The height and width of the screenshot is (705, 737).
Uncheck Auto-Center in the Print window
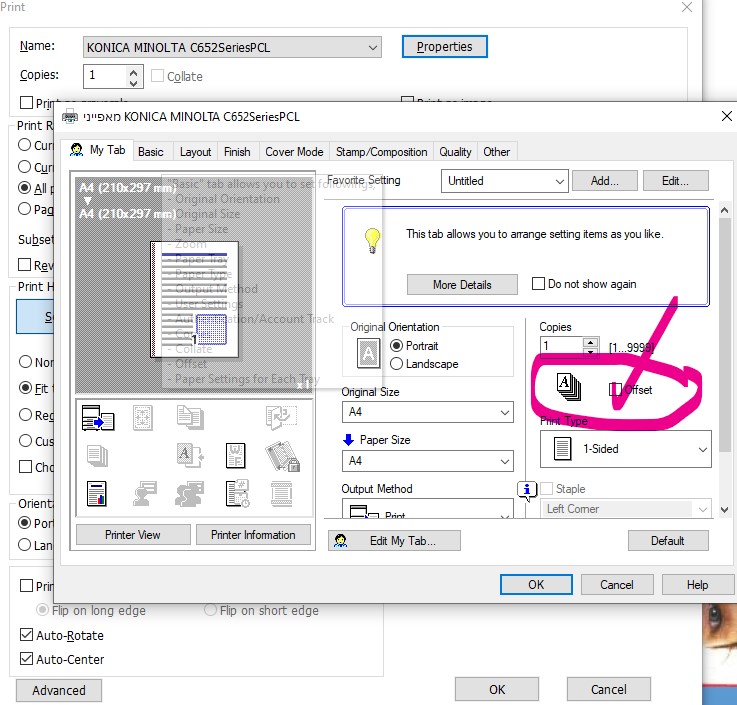pos(26,659)
